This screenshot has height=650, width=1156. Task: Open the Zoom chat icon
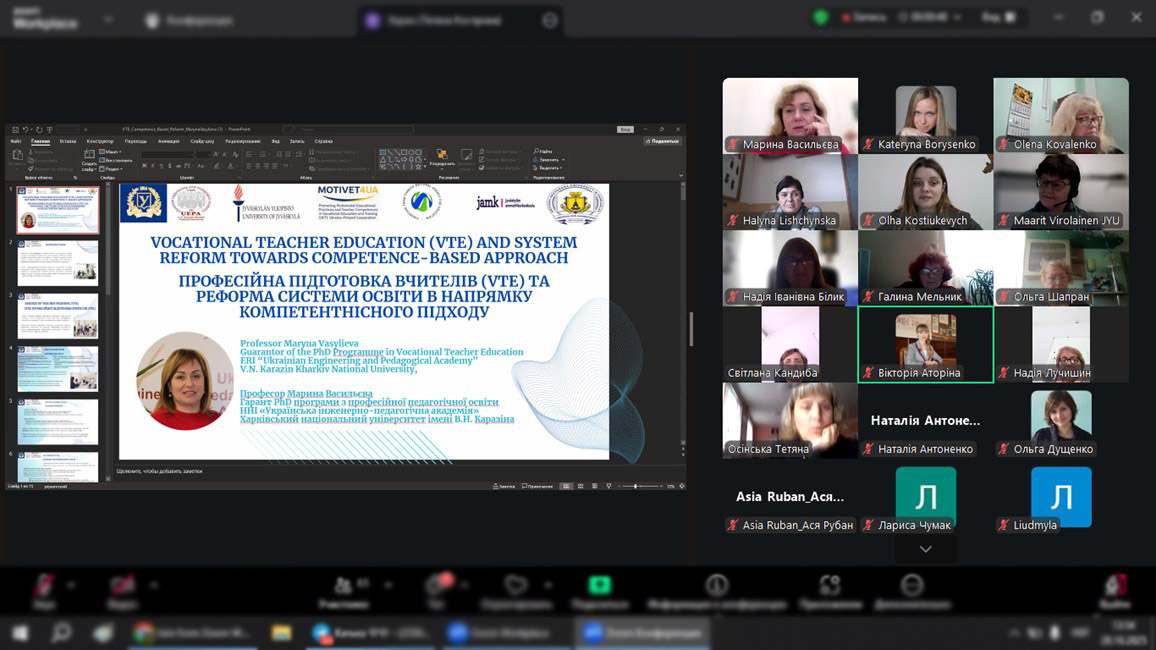(437, 586)
